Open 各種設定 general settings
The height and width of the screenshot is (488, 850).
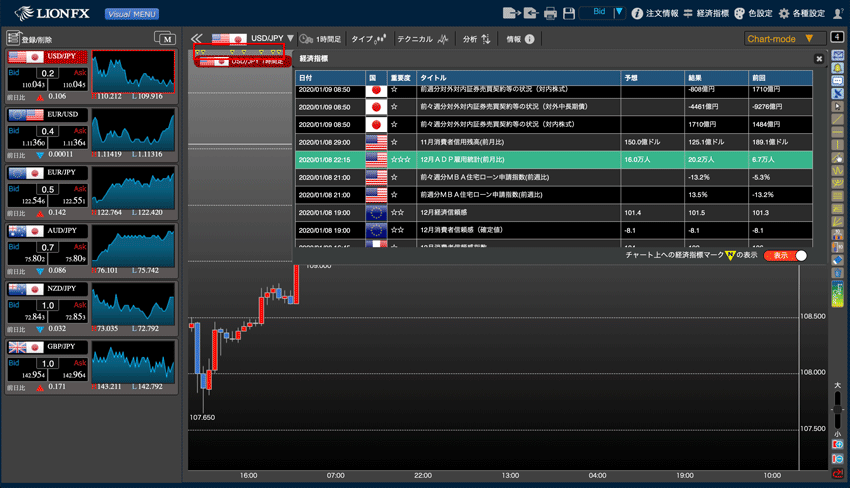coord(802,14)
